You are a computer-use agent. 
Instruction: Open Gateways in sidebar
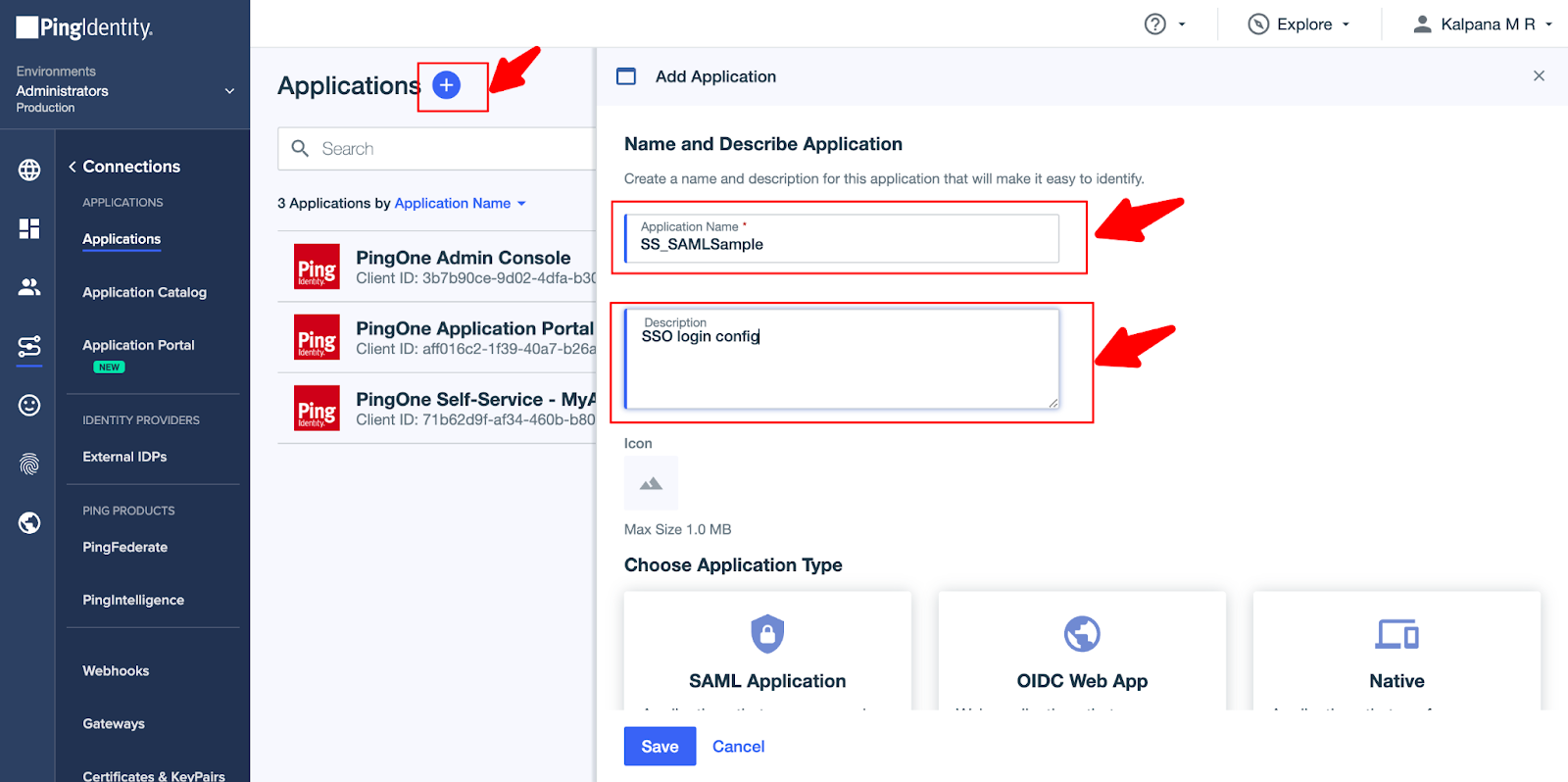114,723
